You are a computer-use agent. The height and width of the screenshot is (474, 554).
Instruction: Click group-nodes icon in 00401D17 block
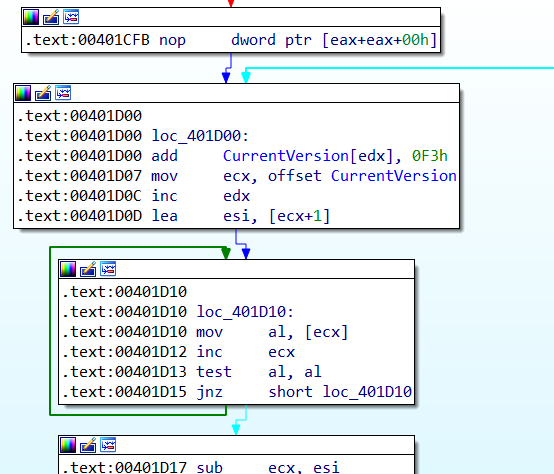108,445
